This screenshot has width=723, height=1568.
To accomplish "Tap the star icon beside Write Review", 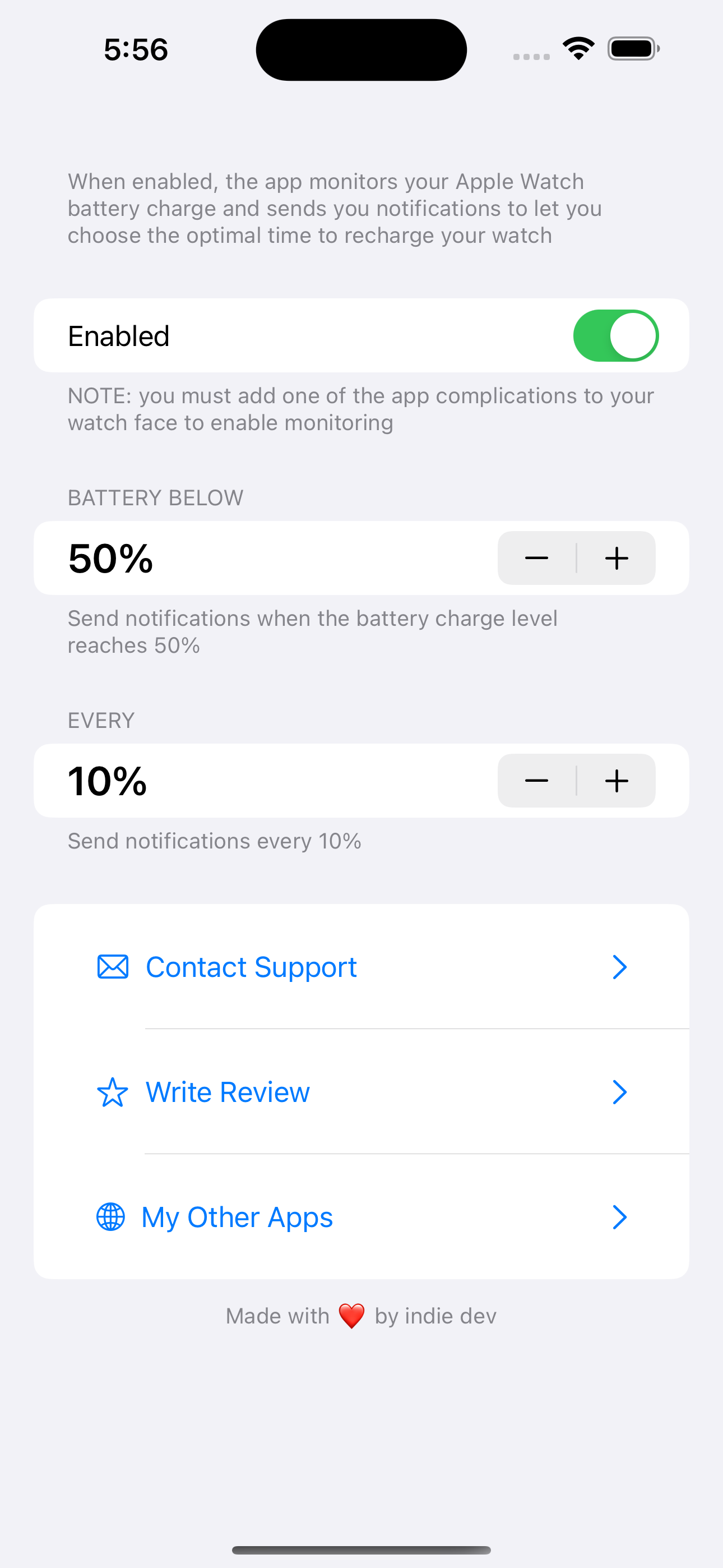I will point(113,1092).
